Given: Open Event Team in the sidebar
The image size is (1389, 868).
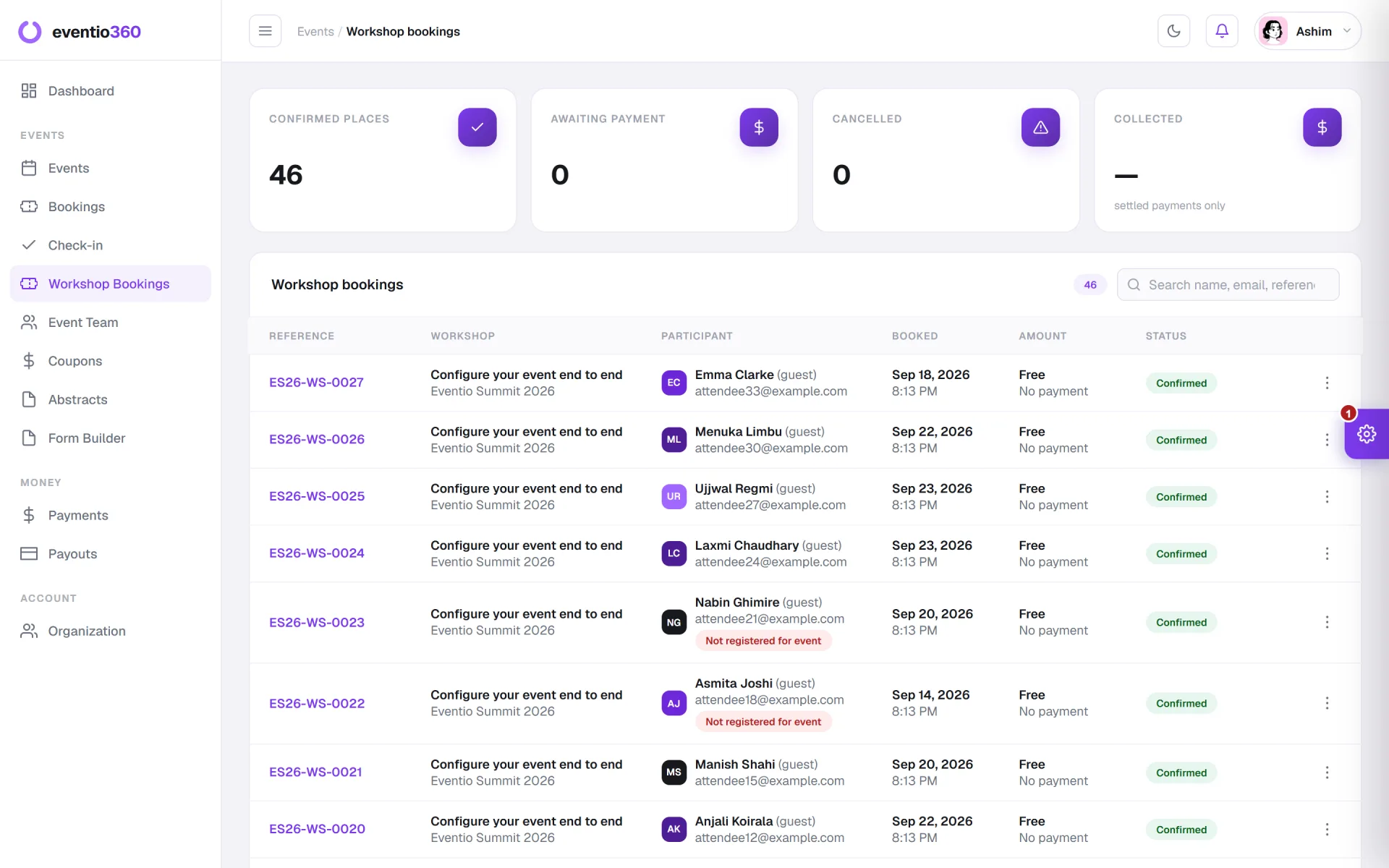Looking at the screenshot, I should pyautogui.click(x=111, y=323).
